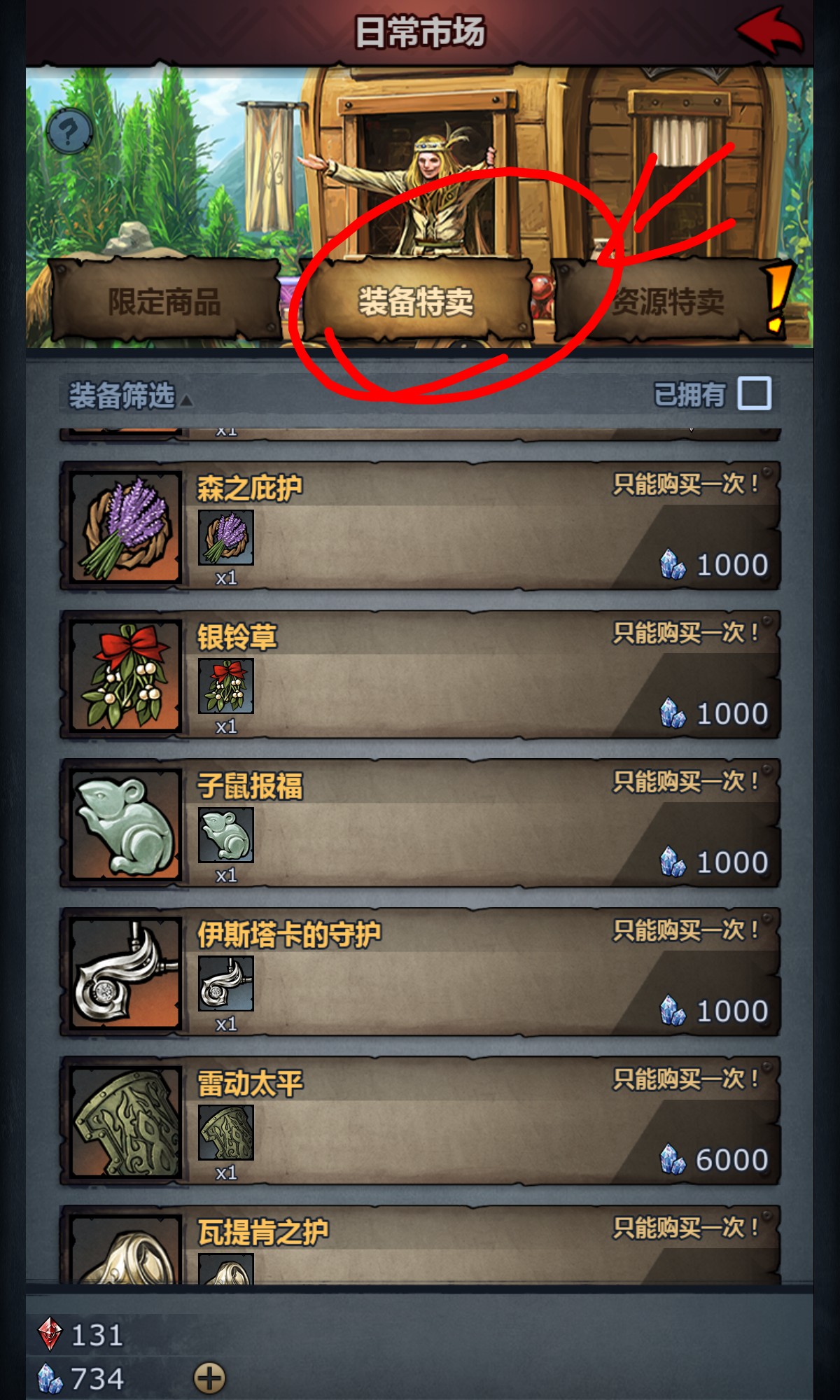Switch to the 装备特卖 tab
The image size is (840, 1400).
[x=416, y=301]
